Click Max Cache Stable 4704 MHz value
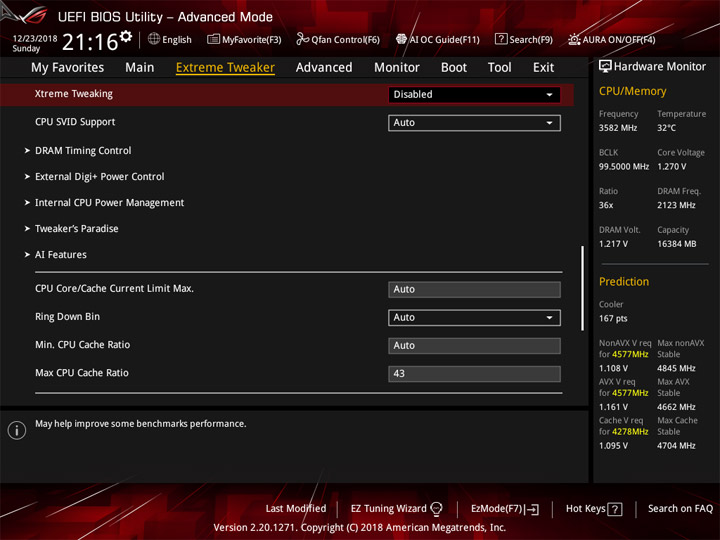The image size is (720, 540). (x=676, y=445)
